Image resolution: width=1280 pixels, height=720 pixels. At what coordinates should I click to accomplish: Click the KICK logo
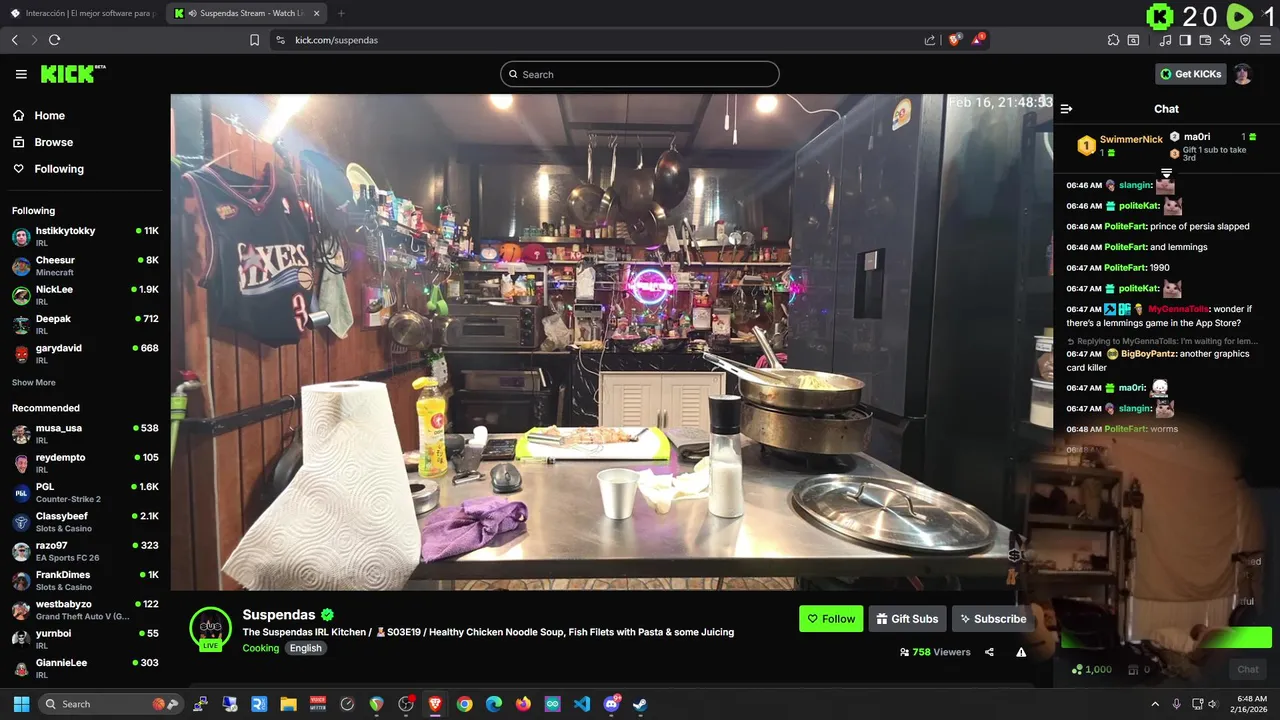73,74
